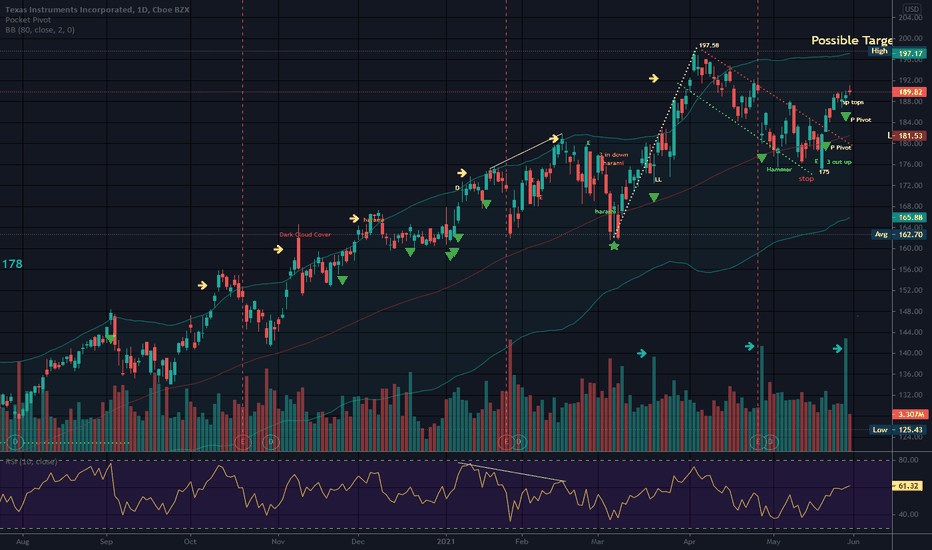Open the August dividend D marker
Screen dimensions: 932x550
[x=15, y=442]
